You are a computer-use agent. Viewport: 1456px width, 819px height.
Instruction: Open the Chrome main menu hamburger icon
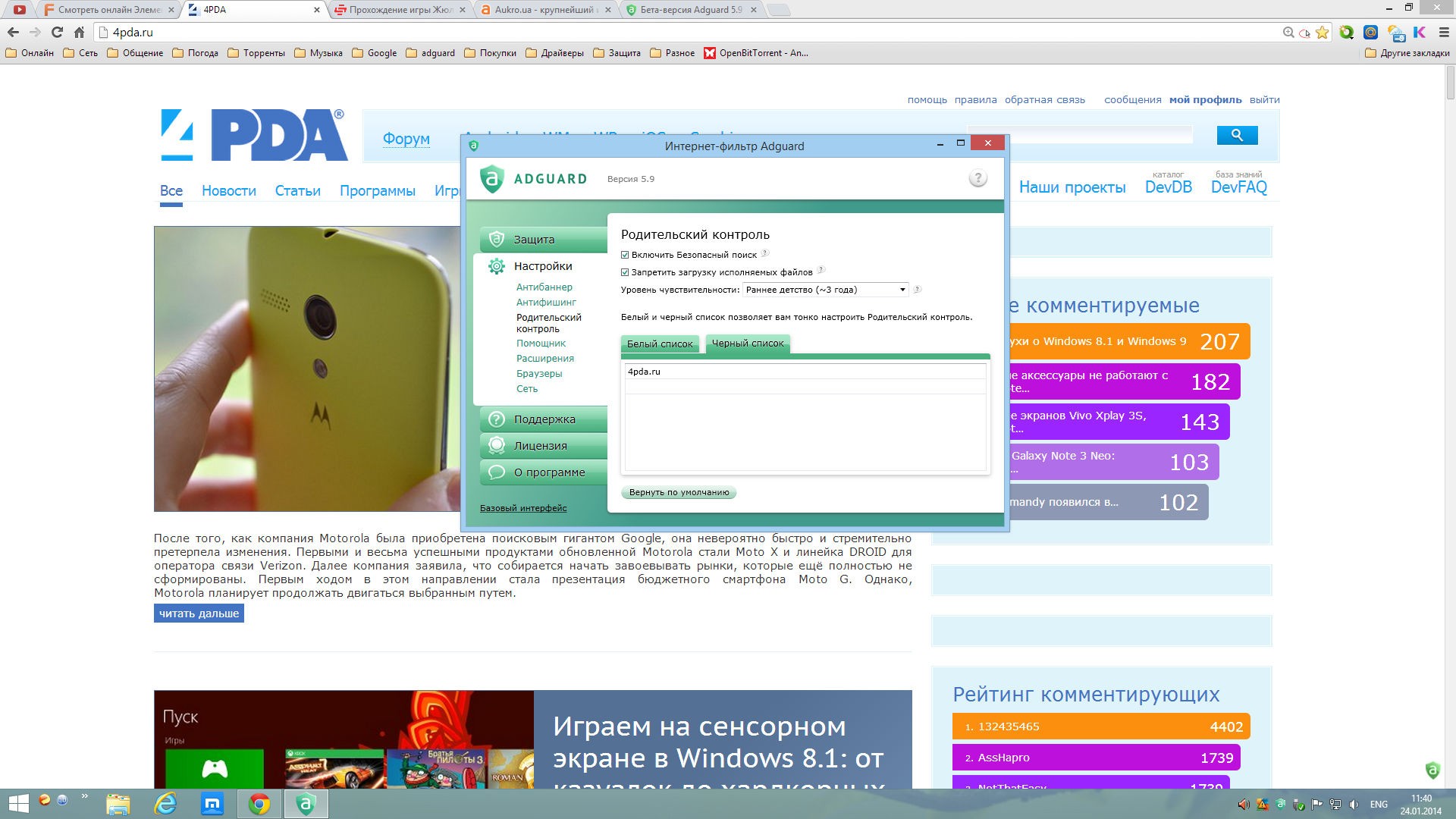(1444, 33)
